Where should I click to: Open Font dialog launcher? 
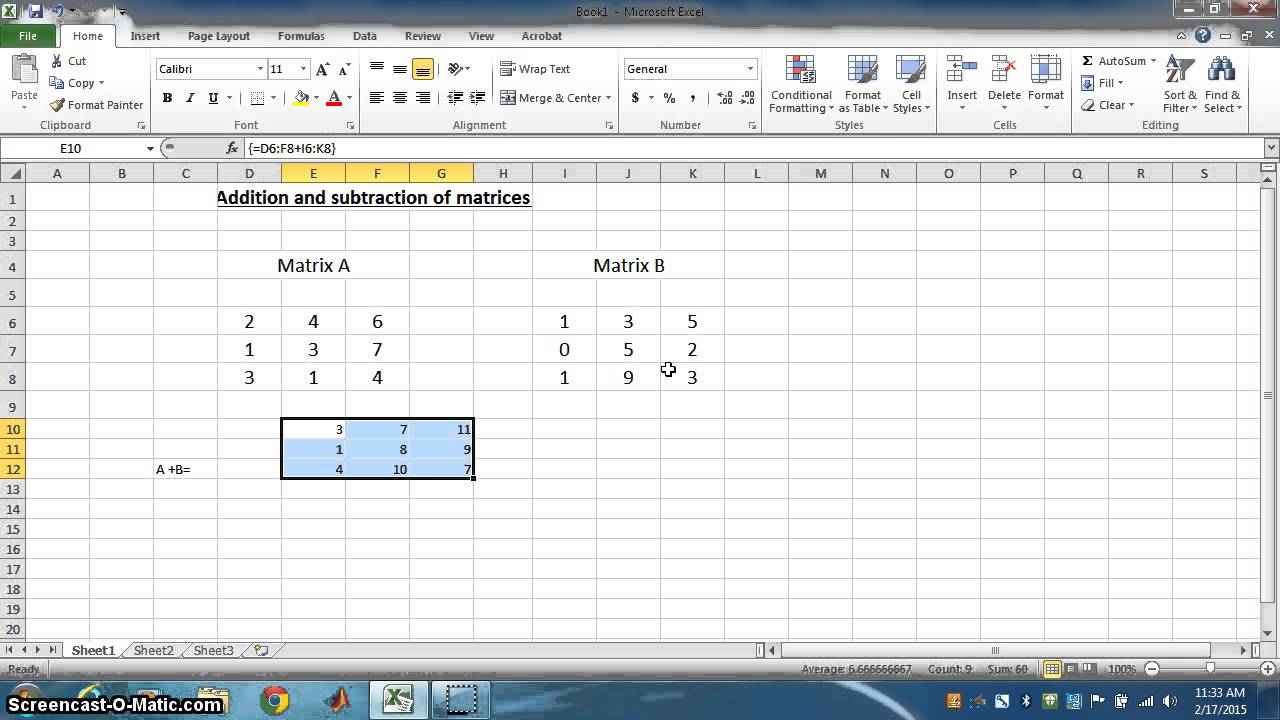click(x=350, y=126)
